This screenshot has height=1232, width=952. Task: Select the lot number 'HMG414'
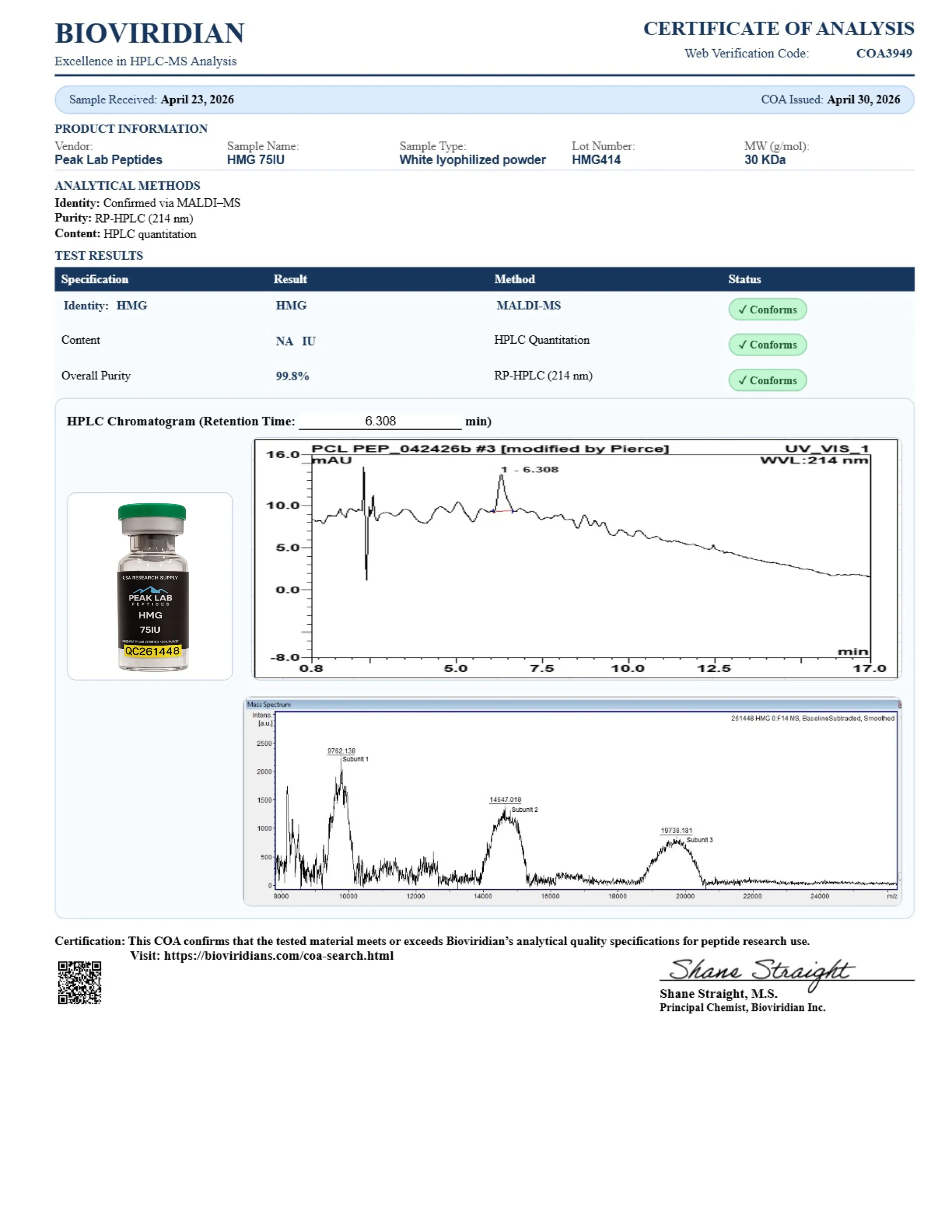(x=596, y=160)
